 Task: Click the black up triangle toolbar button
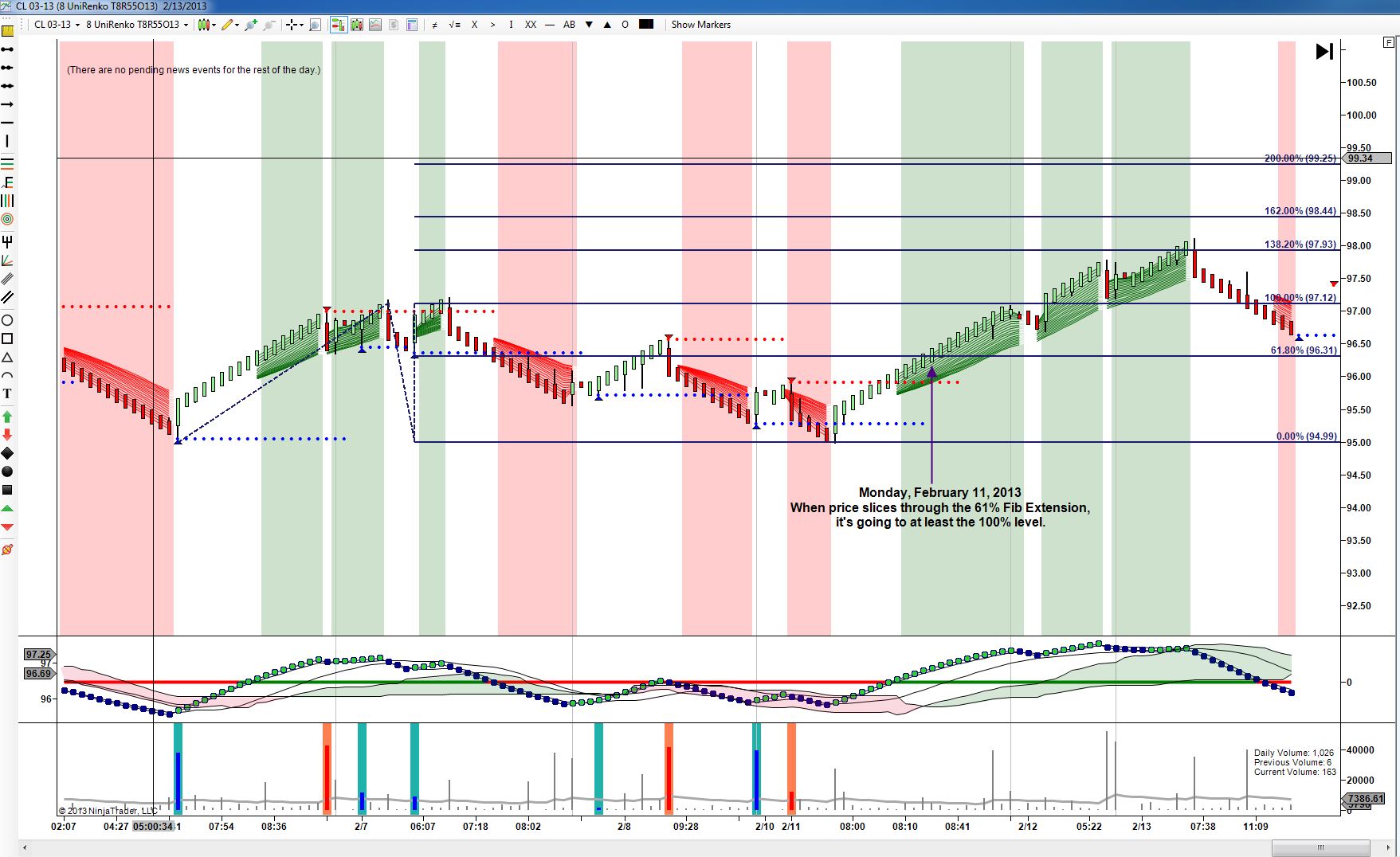point(607,25)
